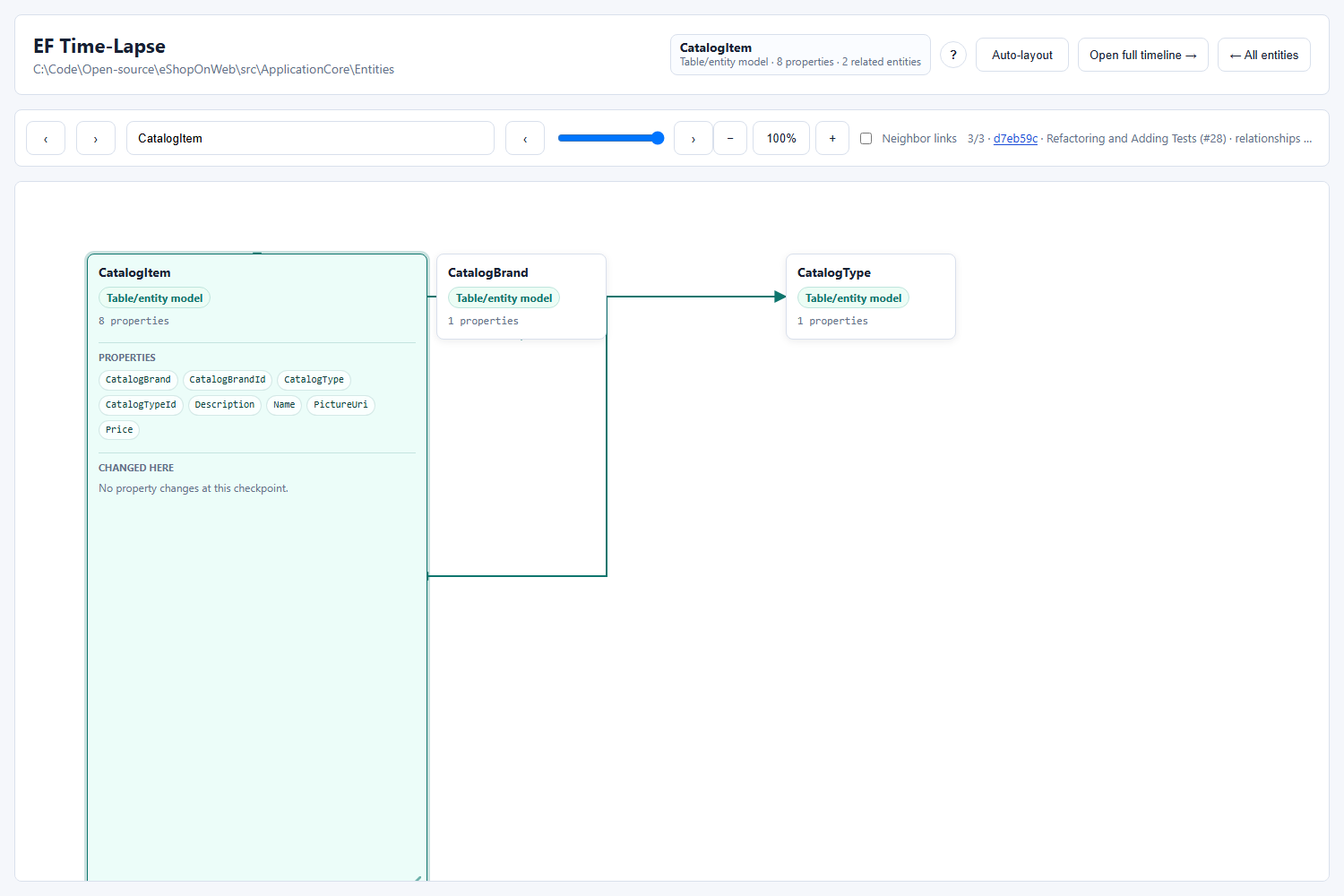Enable the Neighbor links checkbox

[866, 138]
